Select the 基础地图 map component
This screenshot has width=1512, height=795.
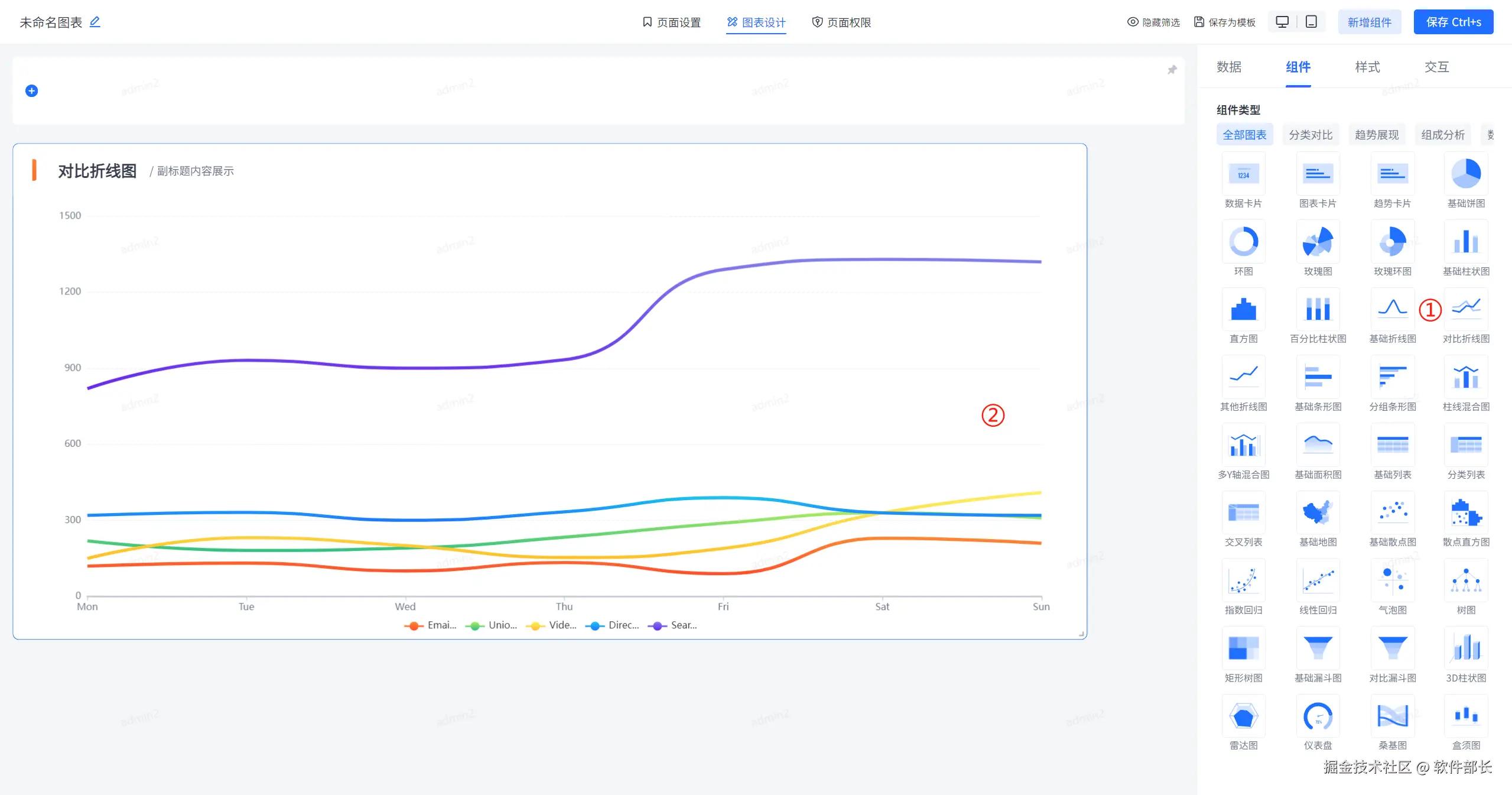tap(1317, 513)
